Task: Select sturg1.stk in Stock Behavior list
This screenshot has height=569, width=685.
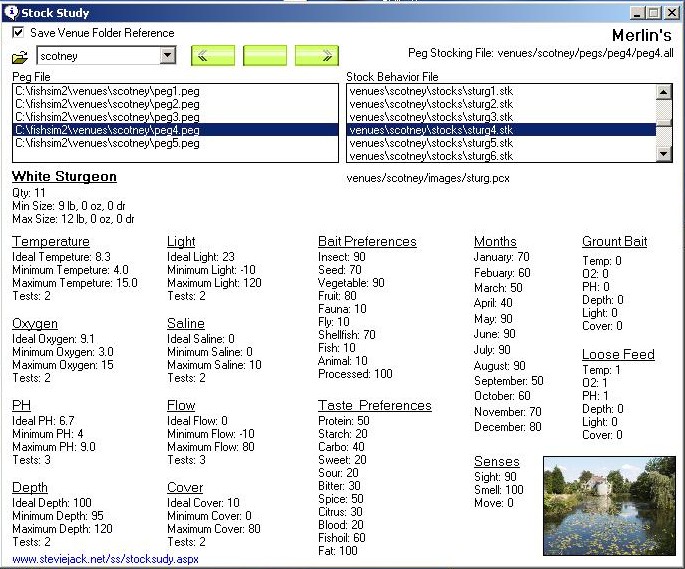Action: click(x=430, y=91)
